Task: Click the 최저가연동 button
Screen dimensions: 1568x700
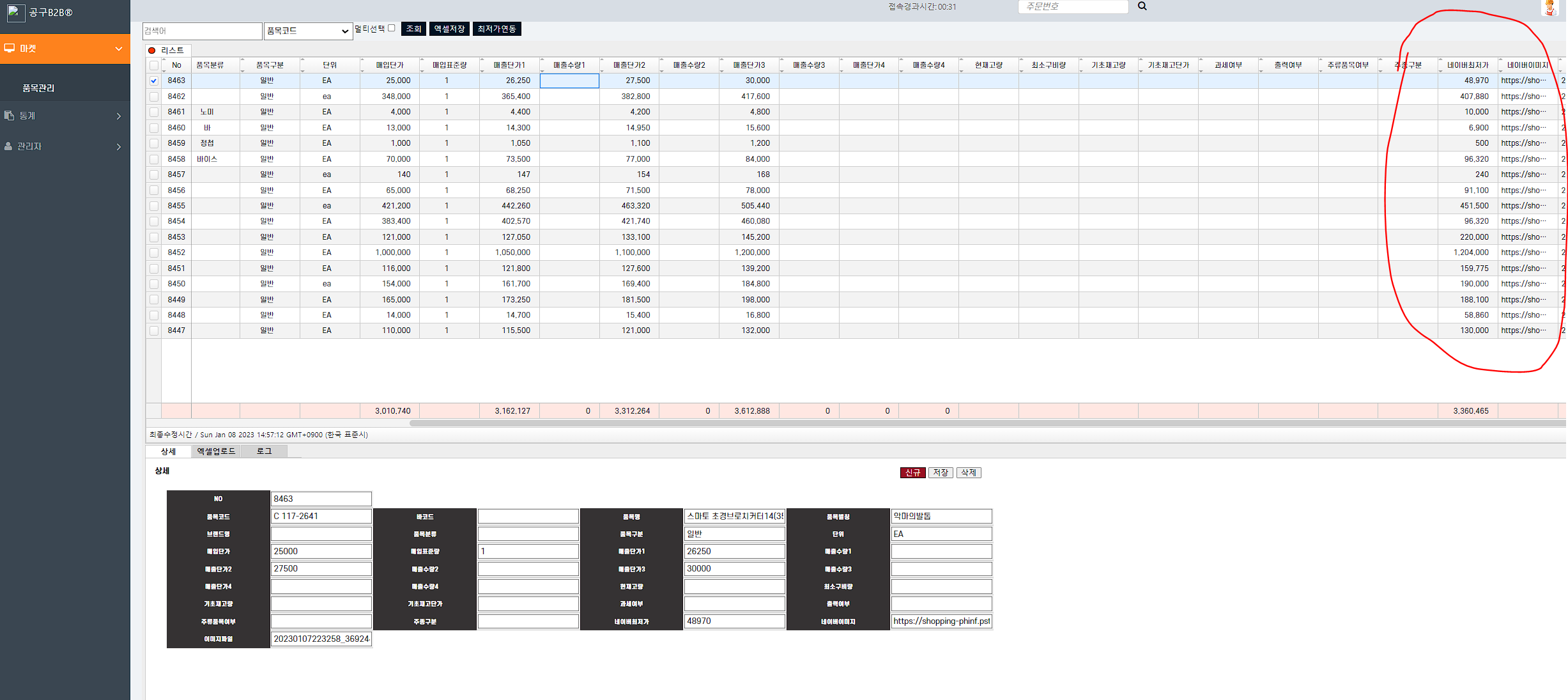Action: pyautogui.click(x=496, y=29)
